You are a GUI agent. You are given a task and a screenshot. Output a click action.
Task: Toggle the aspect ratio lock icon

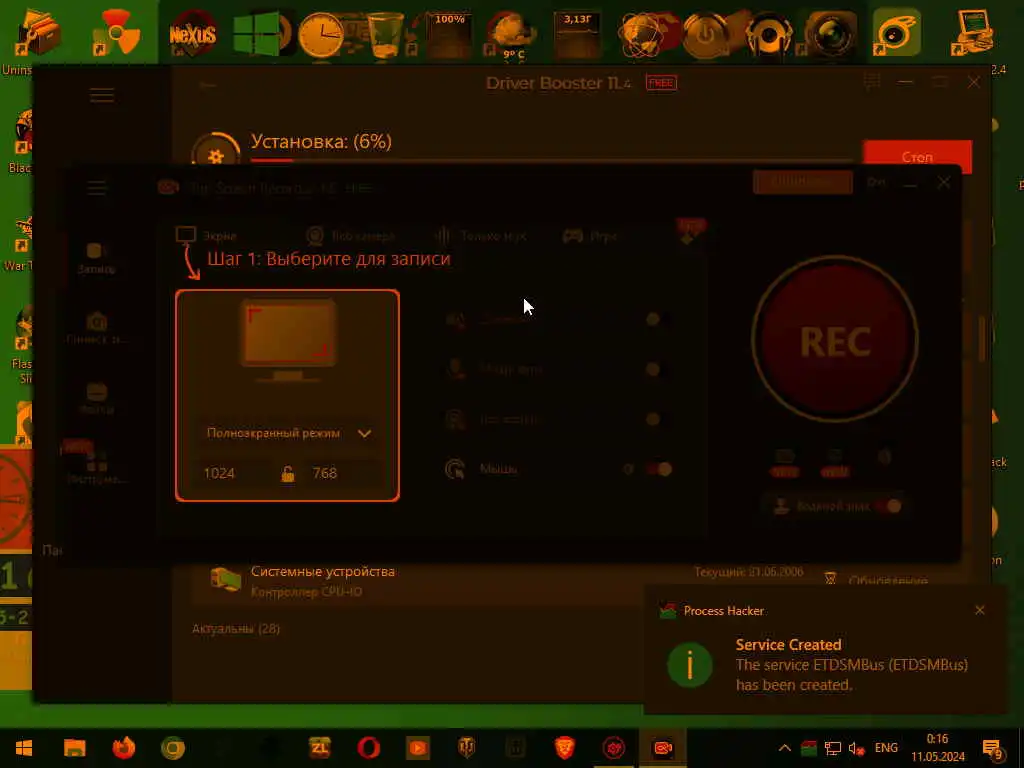288,473
